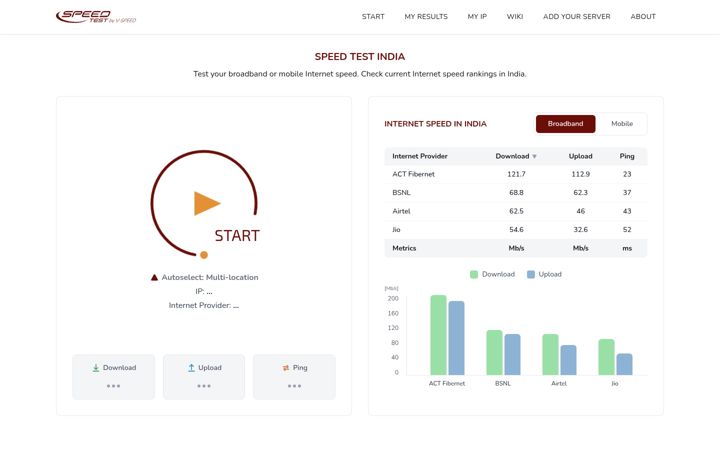Click the Ping result card
The width and height of the screenshot is (720, 450).
tap(294, 377)
